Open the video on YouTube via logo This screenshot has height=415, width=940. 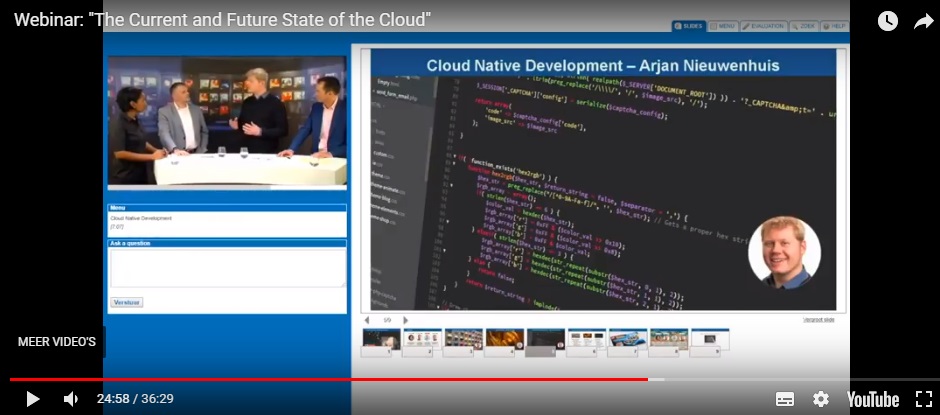tap(873, 399)
